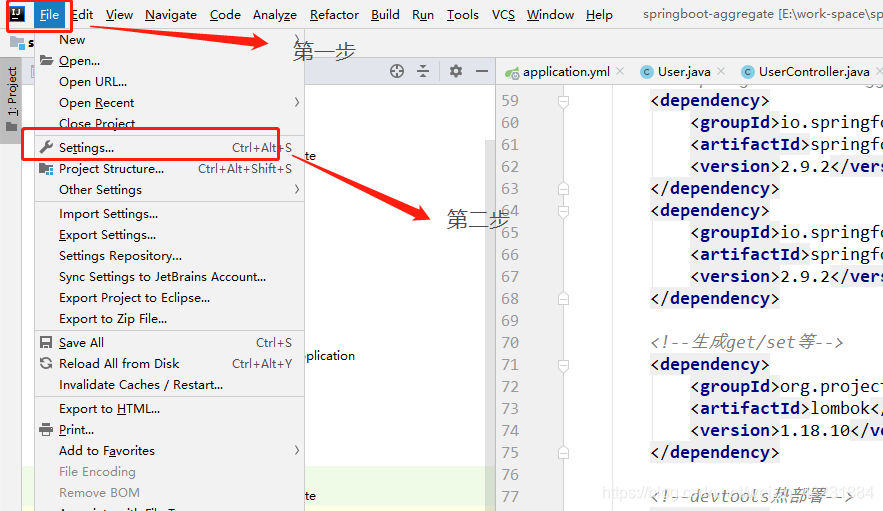Open the Build menu

tap(385, 15)
